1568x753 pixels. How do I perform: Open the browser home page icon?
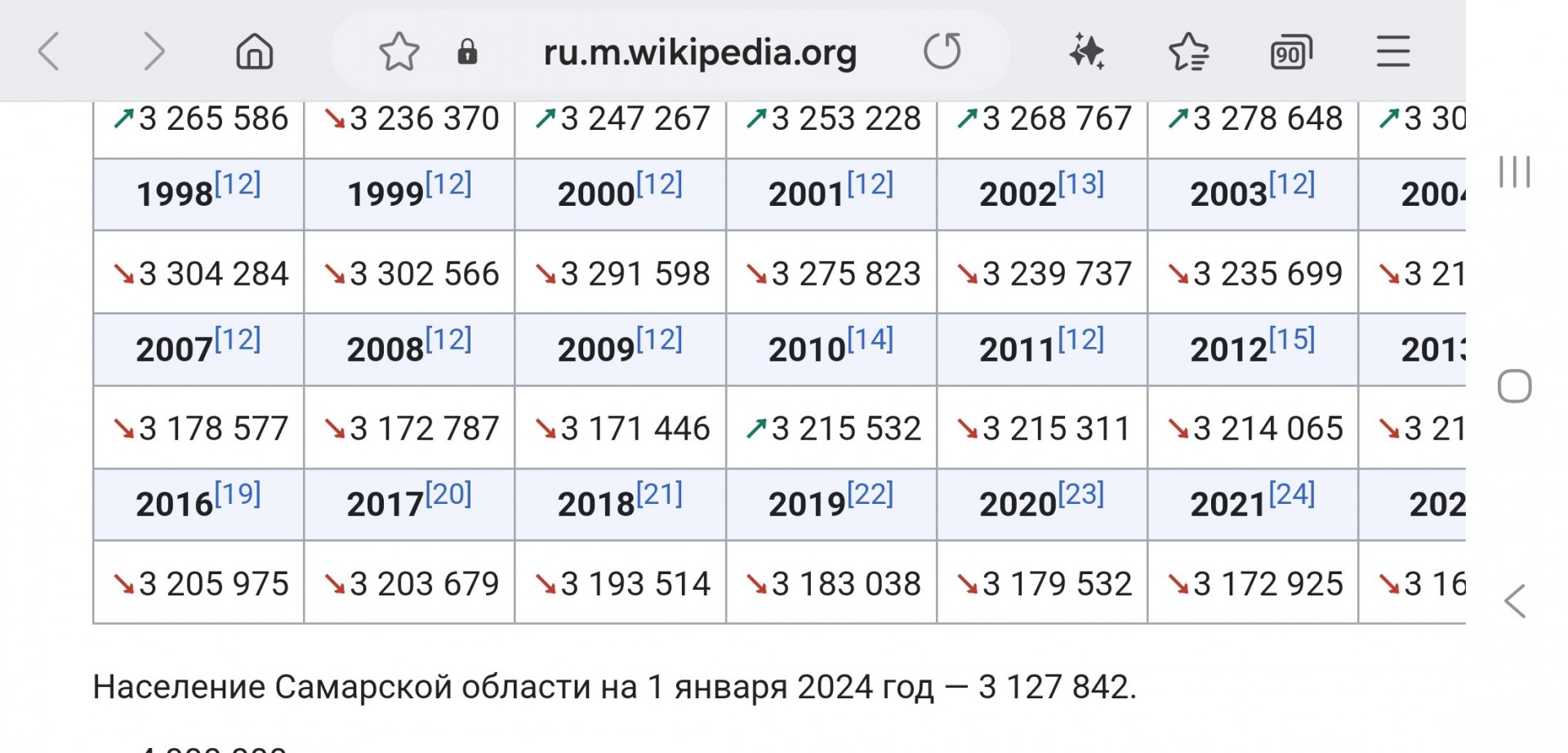click(x=255, y=51)
